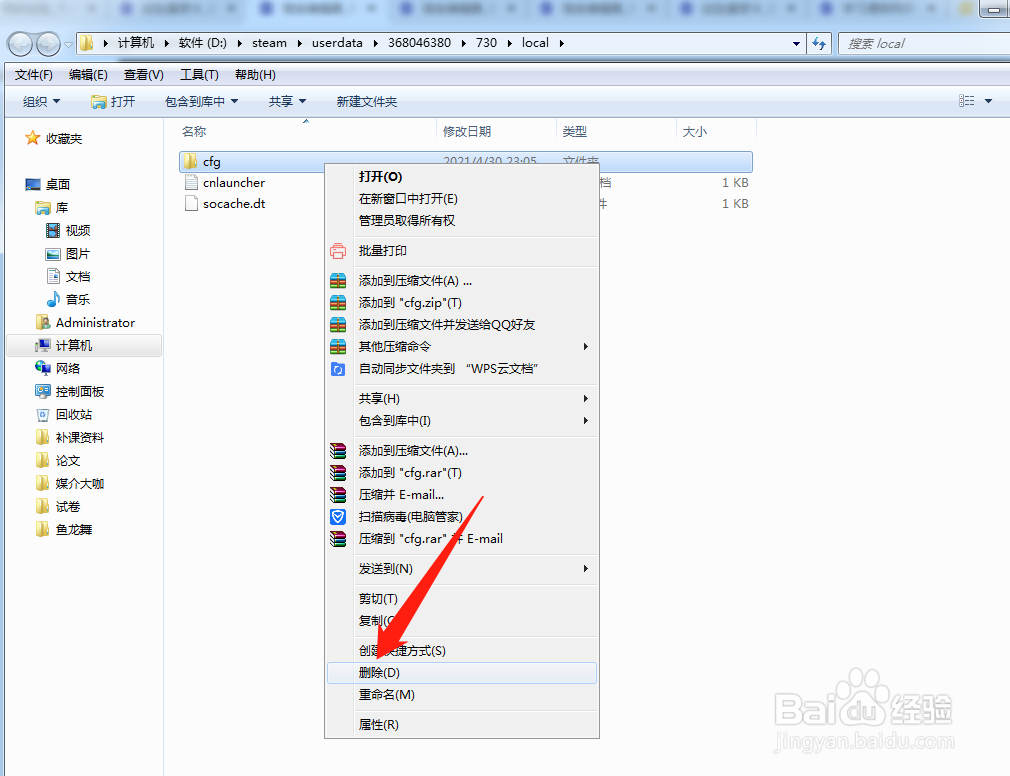Click the cfg folder icon in the file list

(190, 161)
